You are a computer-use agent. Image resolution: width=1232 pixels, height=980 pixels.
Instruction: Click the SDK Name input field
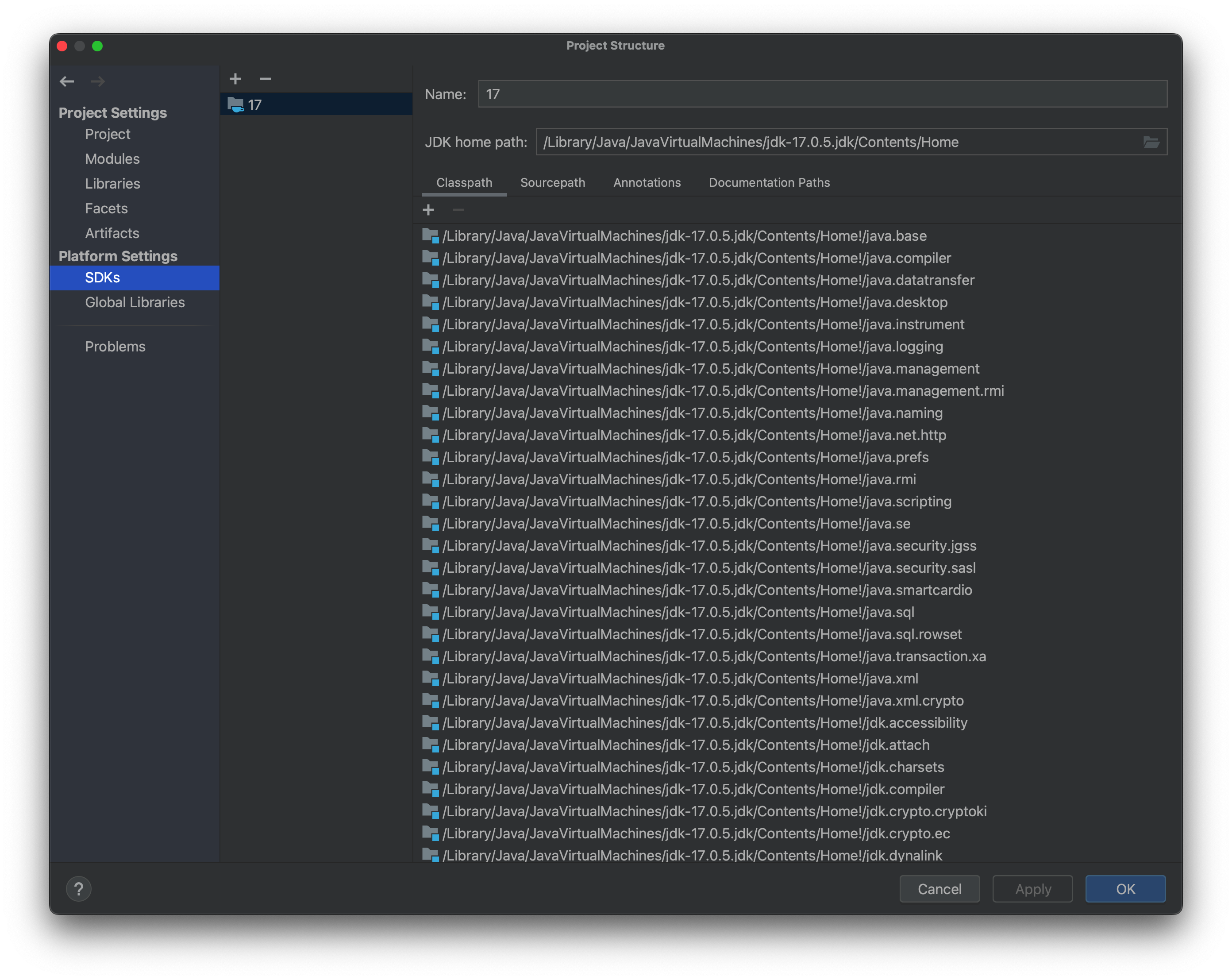[x=822, y=94]
